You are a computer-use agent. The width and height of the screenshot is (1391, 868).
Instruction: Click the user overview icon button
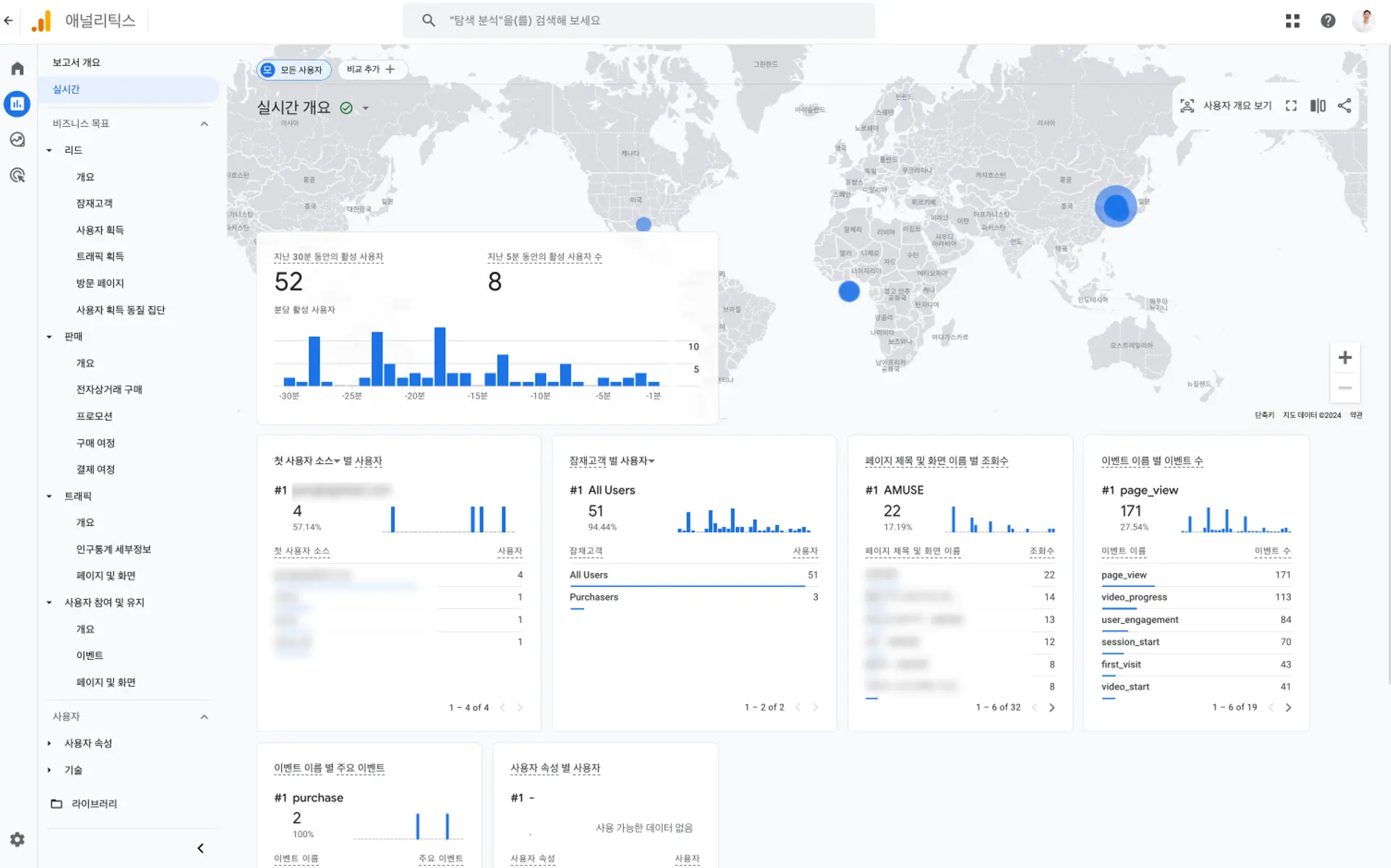tap(1189, 106)
